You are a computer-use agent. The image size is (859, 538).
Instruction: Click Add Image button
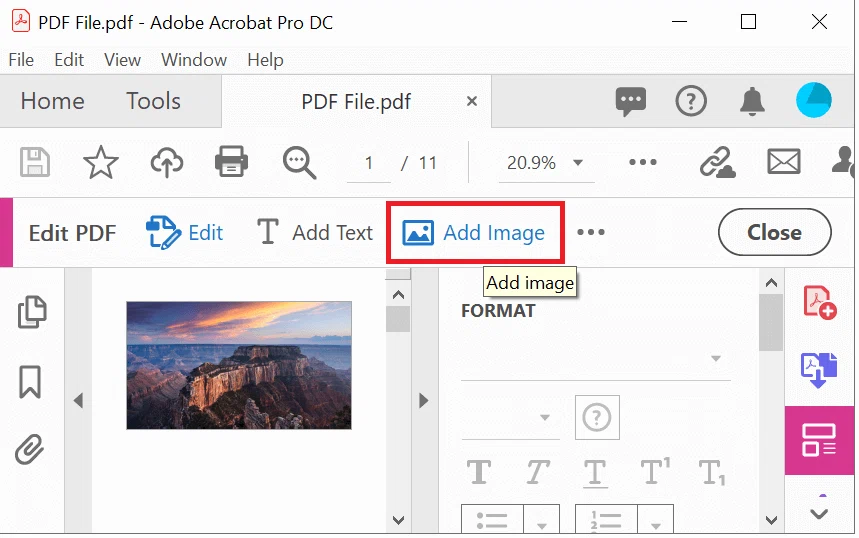(475, 233)
